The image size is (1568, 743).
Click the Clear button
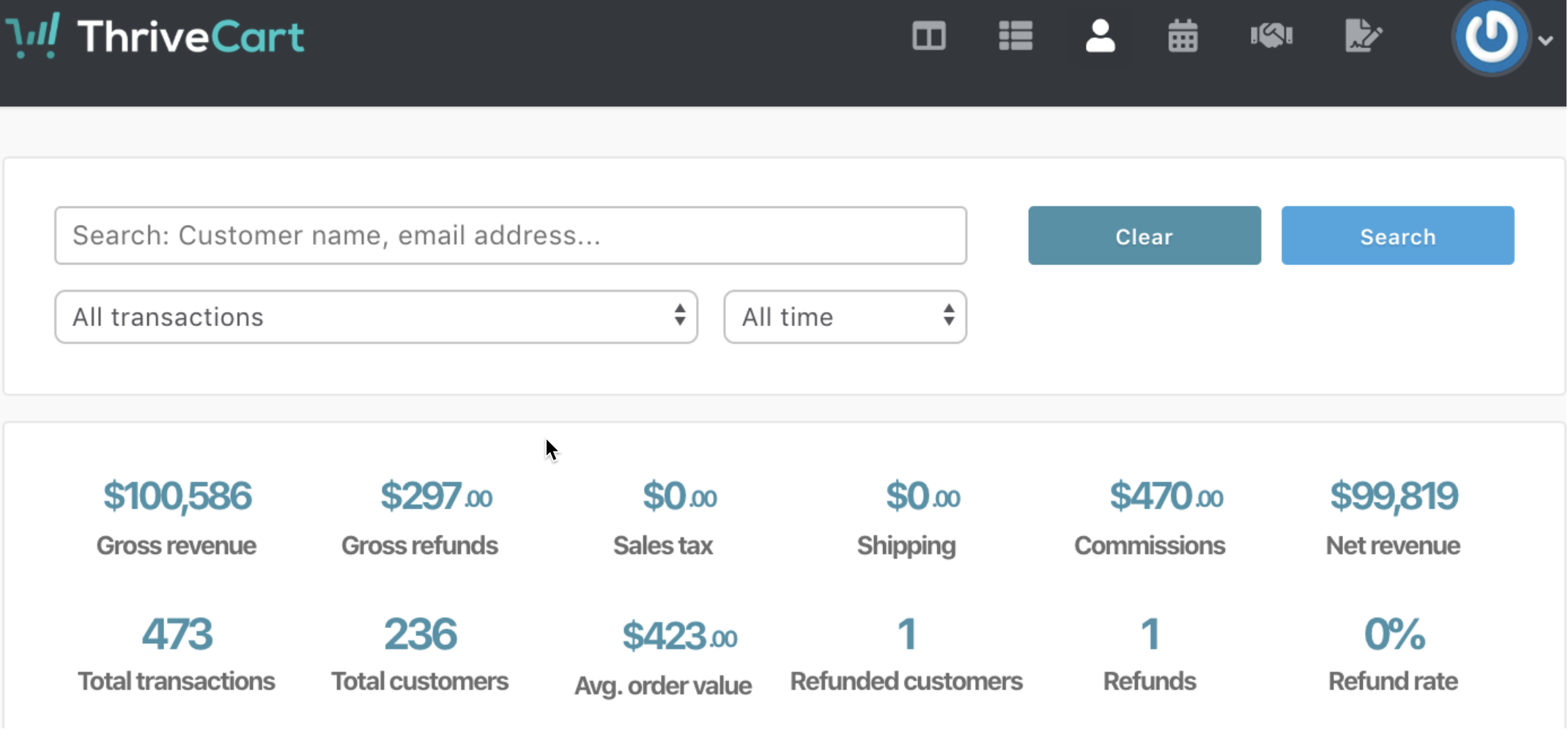[x=1144, y=235]
